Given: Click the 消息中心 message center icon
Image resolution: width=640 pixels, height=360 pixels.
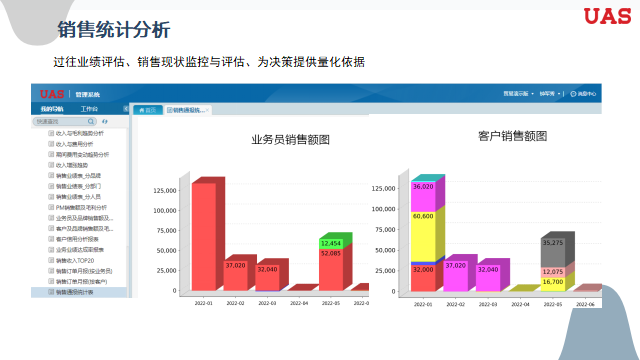Looking at the screenshot, I should click(573, 94).
